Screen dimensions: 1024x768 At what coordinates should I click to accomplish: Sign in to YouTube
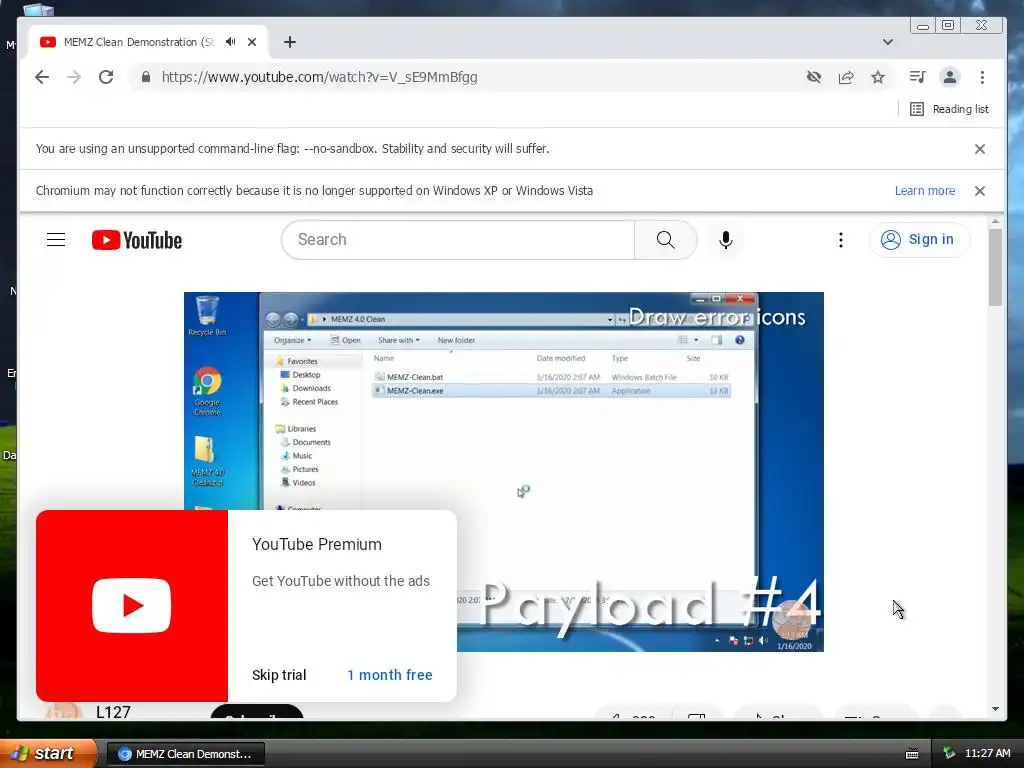pos(919,240)
